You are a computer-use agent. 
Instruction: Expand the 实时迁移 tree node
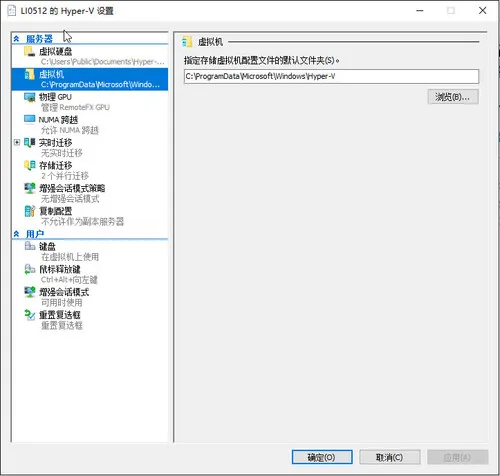[x=17, y=142]
